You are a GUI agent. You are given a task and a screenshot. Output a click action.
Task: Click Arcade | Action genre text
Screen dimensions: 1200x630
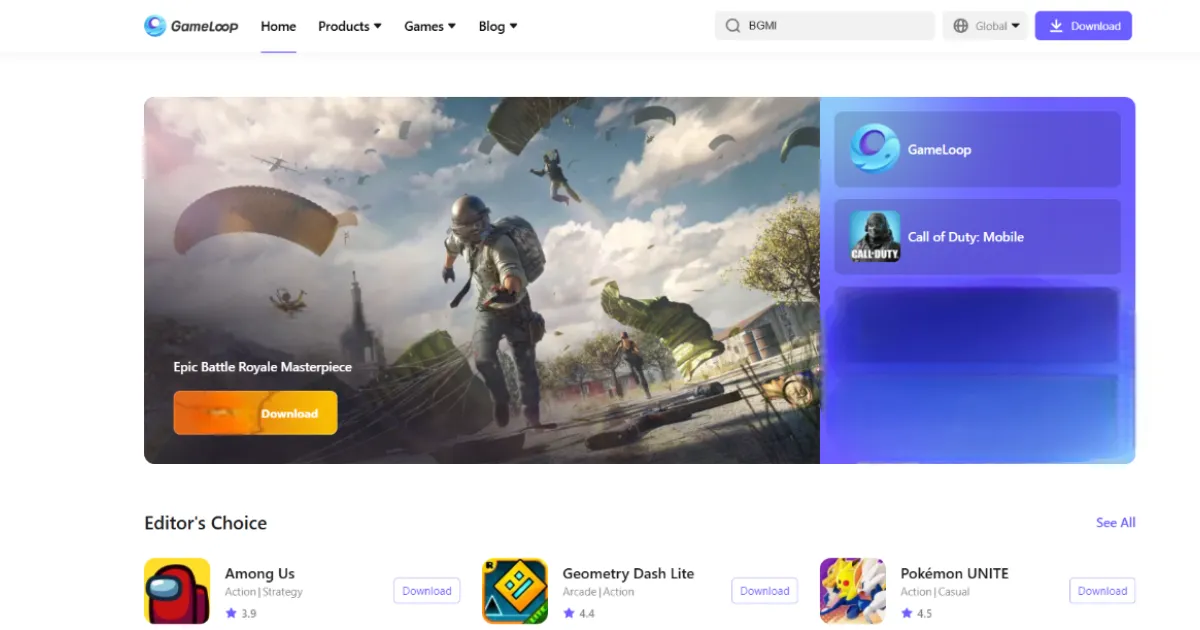coord(599,592)
